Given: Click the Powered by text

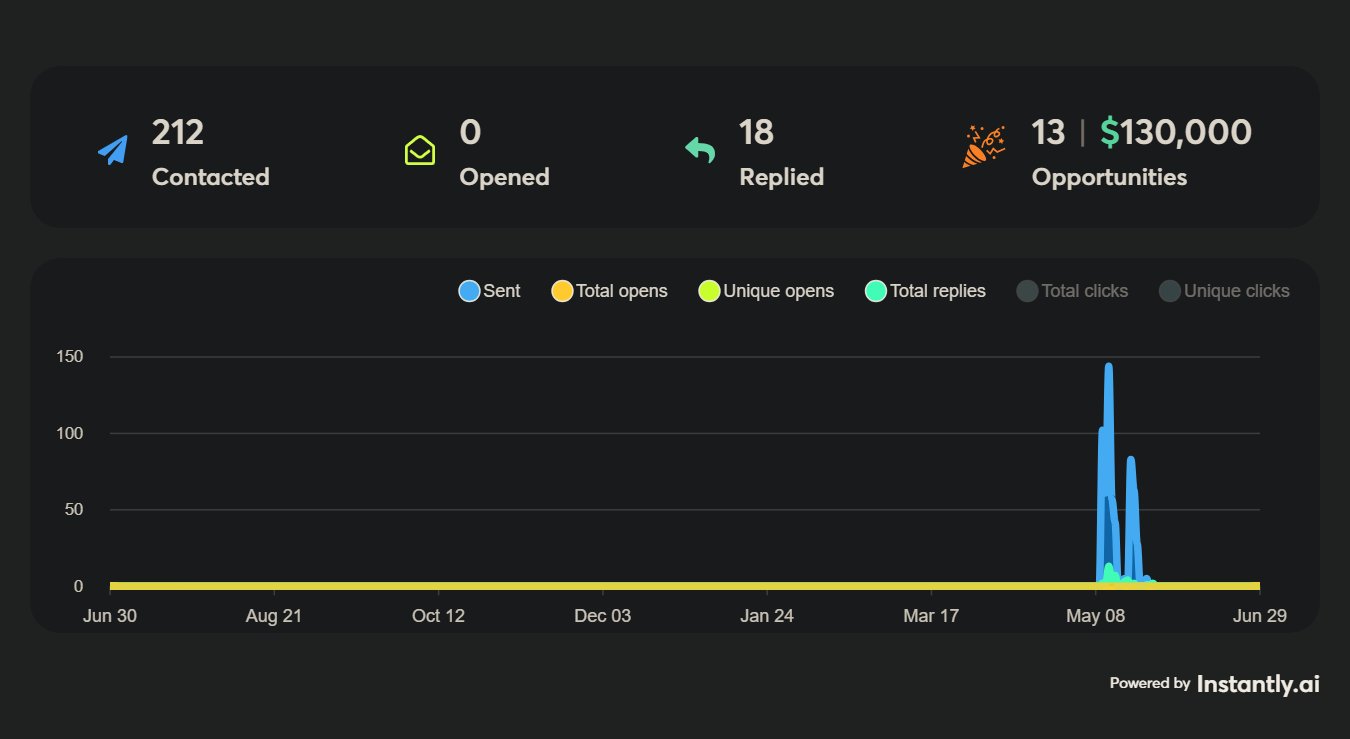Looking at the screenshot, I should click(x=1150, y=684).
